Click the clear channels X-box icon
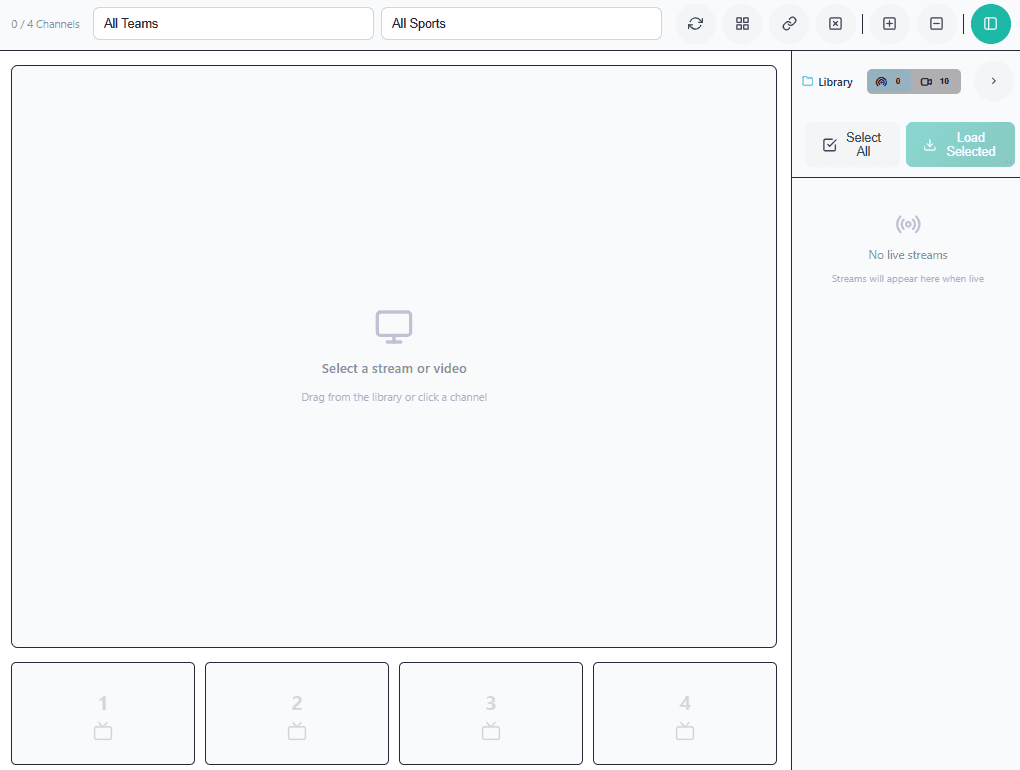Image resolution: width=1020 pixels, height=770 pixels. 836,24
